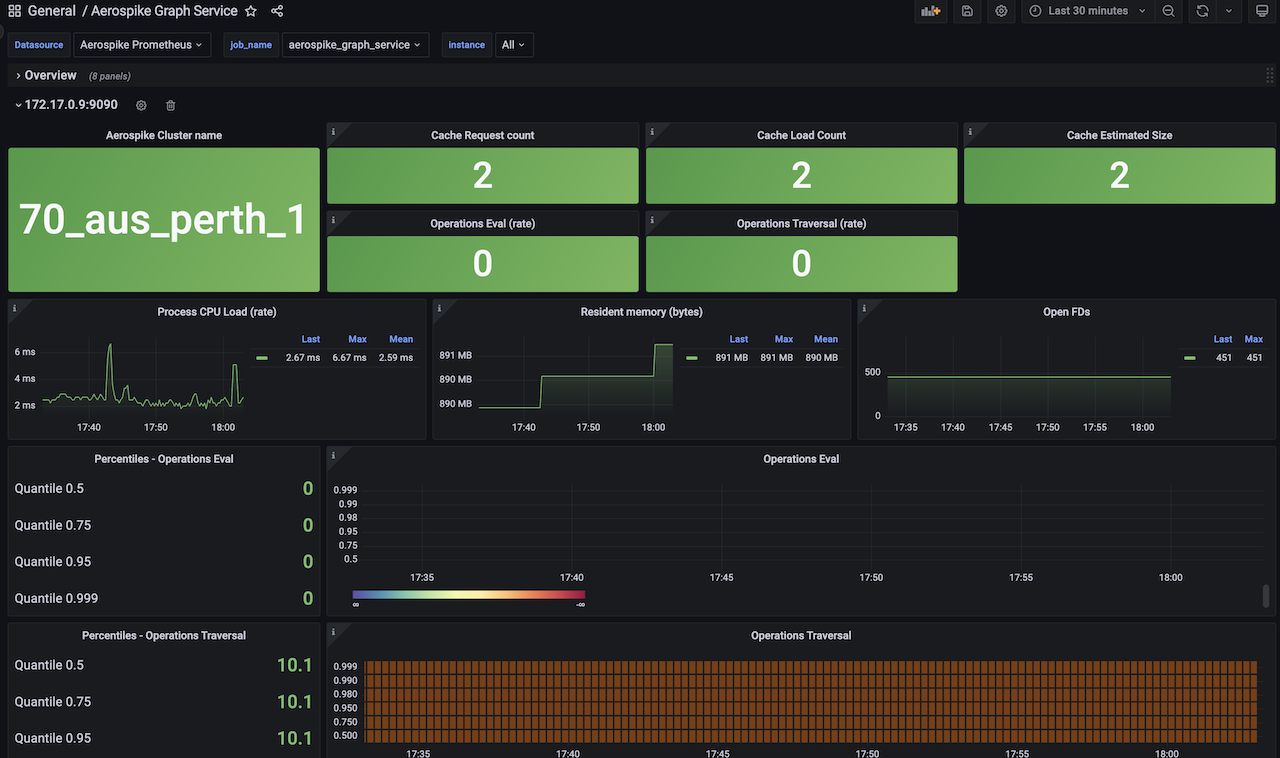
Task: Open the Datasource dropdown showing Aerospike Prometheus
Action: tap(141, 45)
